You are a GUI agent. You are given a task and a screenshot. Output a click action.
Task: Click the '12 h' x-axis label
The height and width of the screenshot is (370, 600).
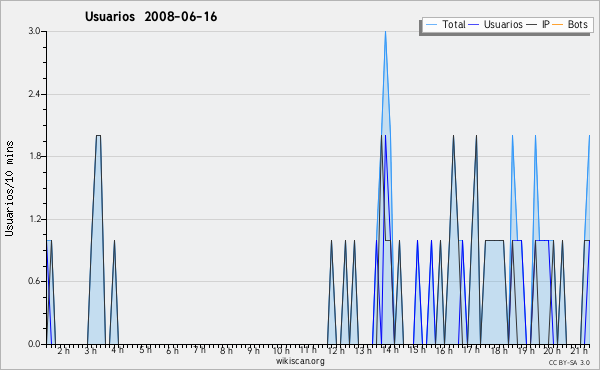(336, 351)
